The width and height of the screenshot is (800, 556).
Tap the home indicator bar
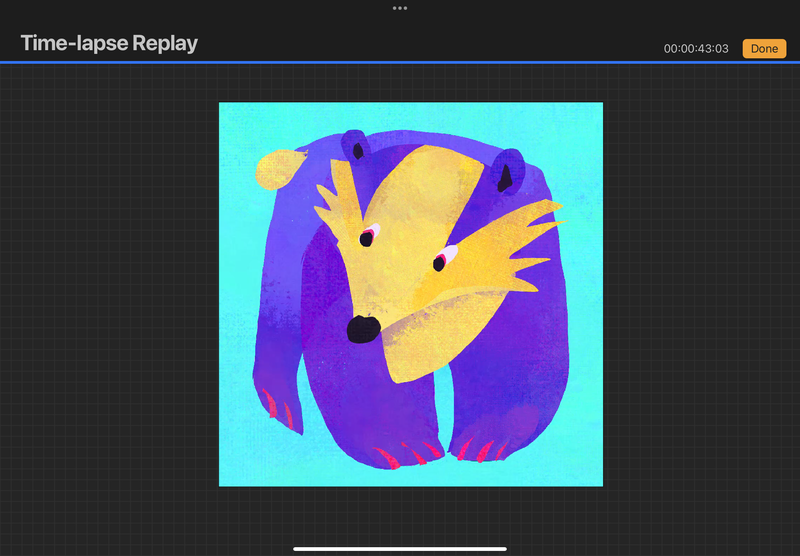[x=400, y=548]
